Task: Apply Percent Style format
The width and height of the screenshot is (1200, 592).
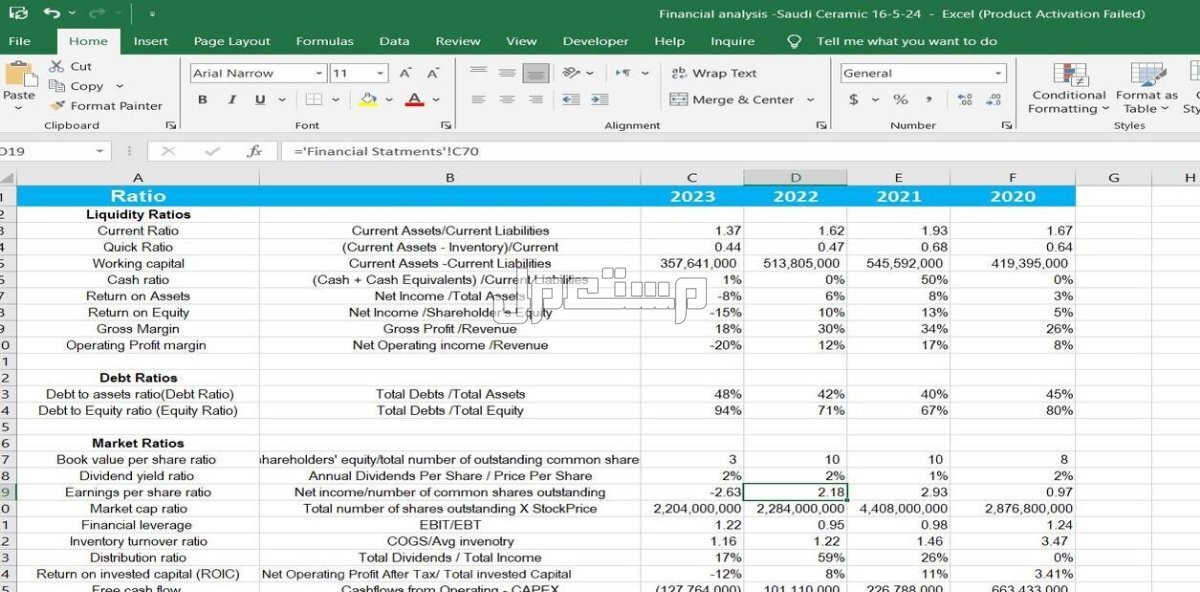Action: pos(900,100)
